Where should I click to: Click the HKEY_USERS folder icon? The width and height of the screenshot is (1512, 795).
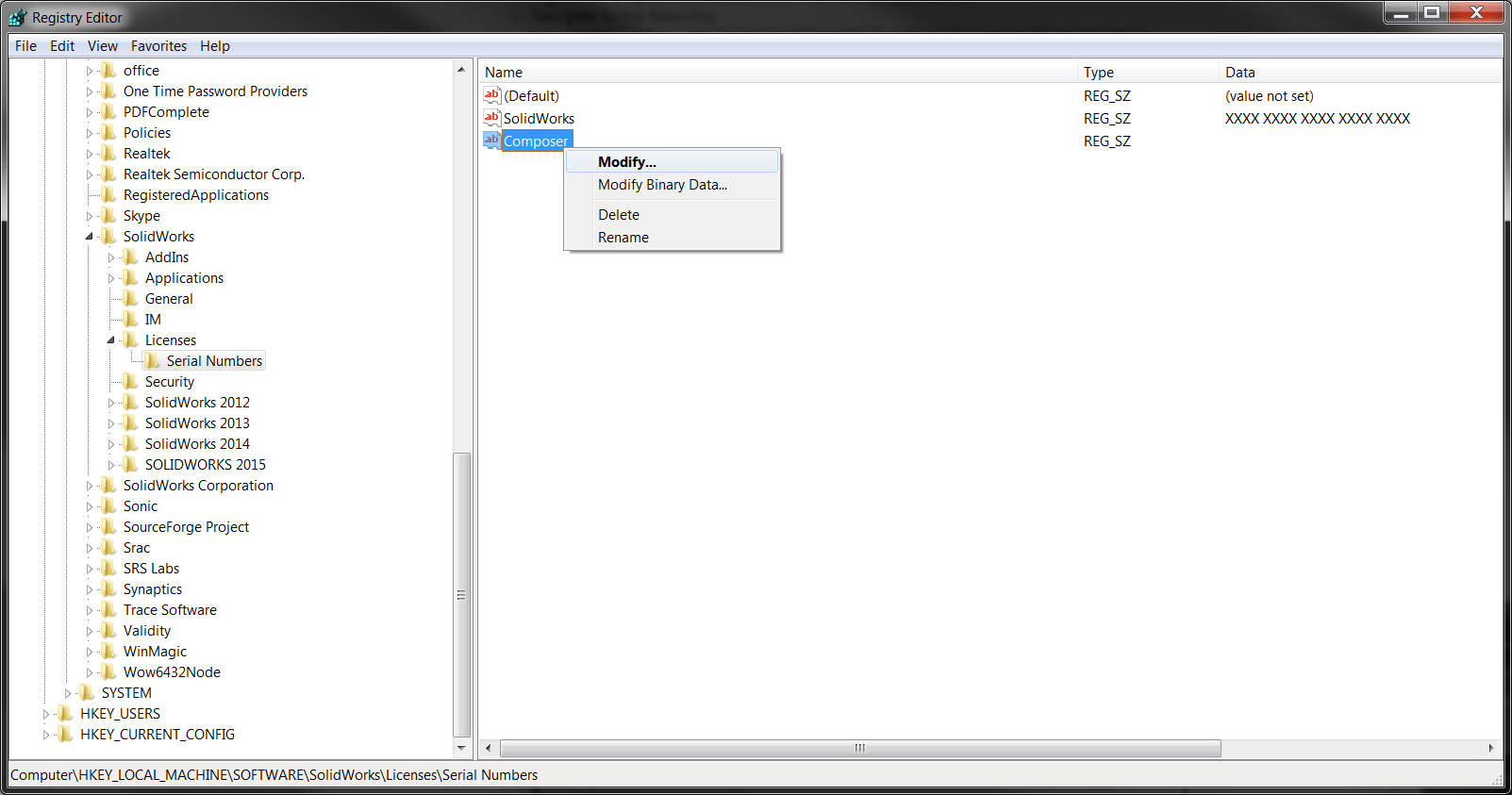[66, 714]
